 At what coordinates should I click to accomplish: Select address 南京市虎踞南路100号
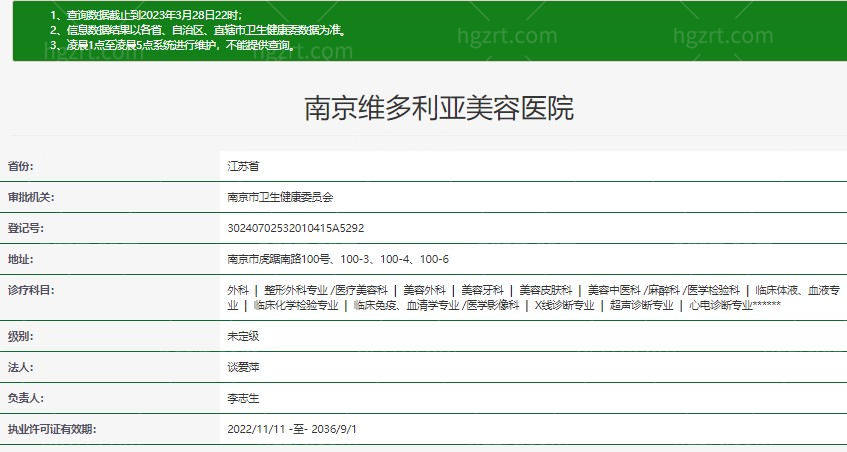279,259
